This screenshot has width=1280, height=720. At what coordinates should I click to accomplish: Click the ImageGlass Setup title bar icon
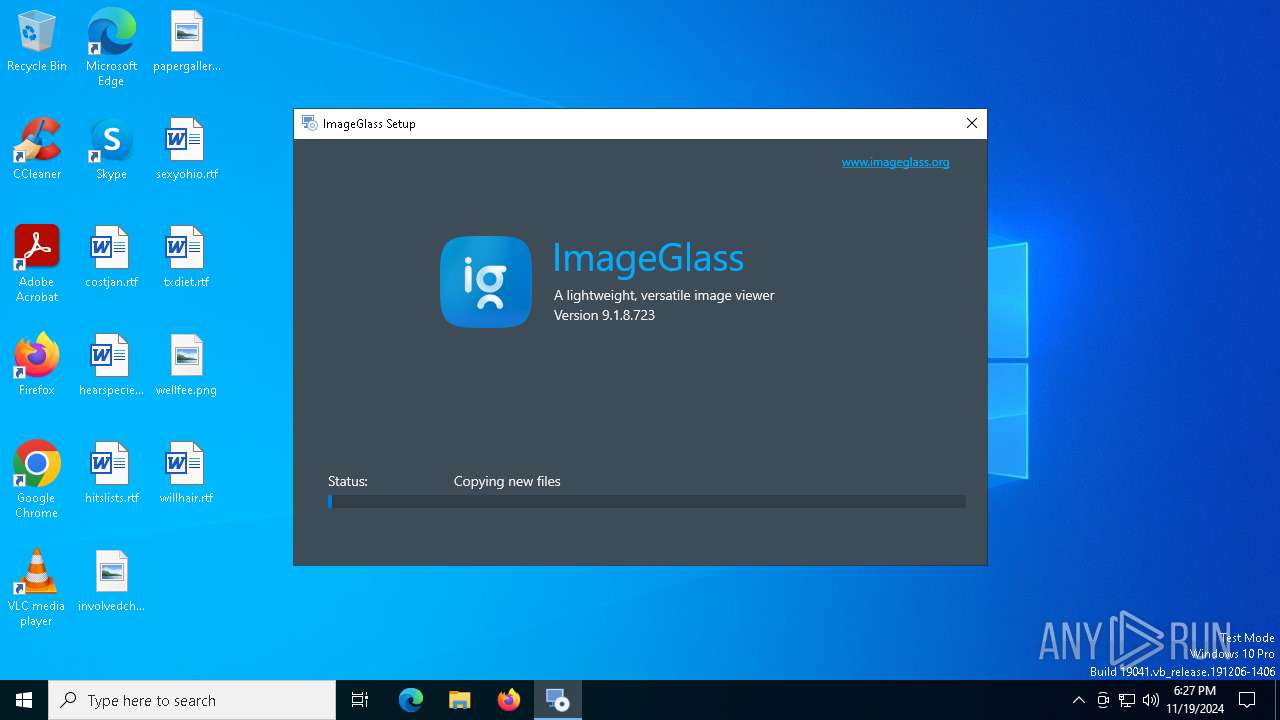309,123
